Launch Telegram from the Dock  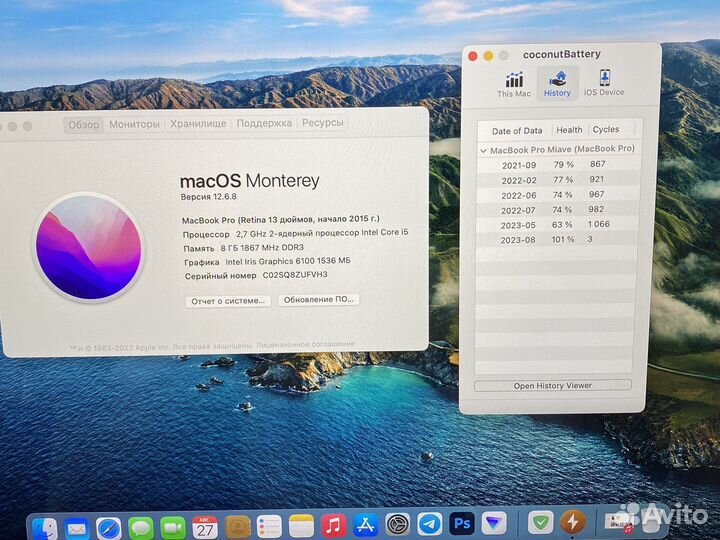430,523
